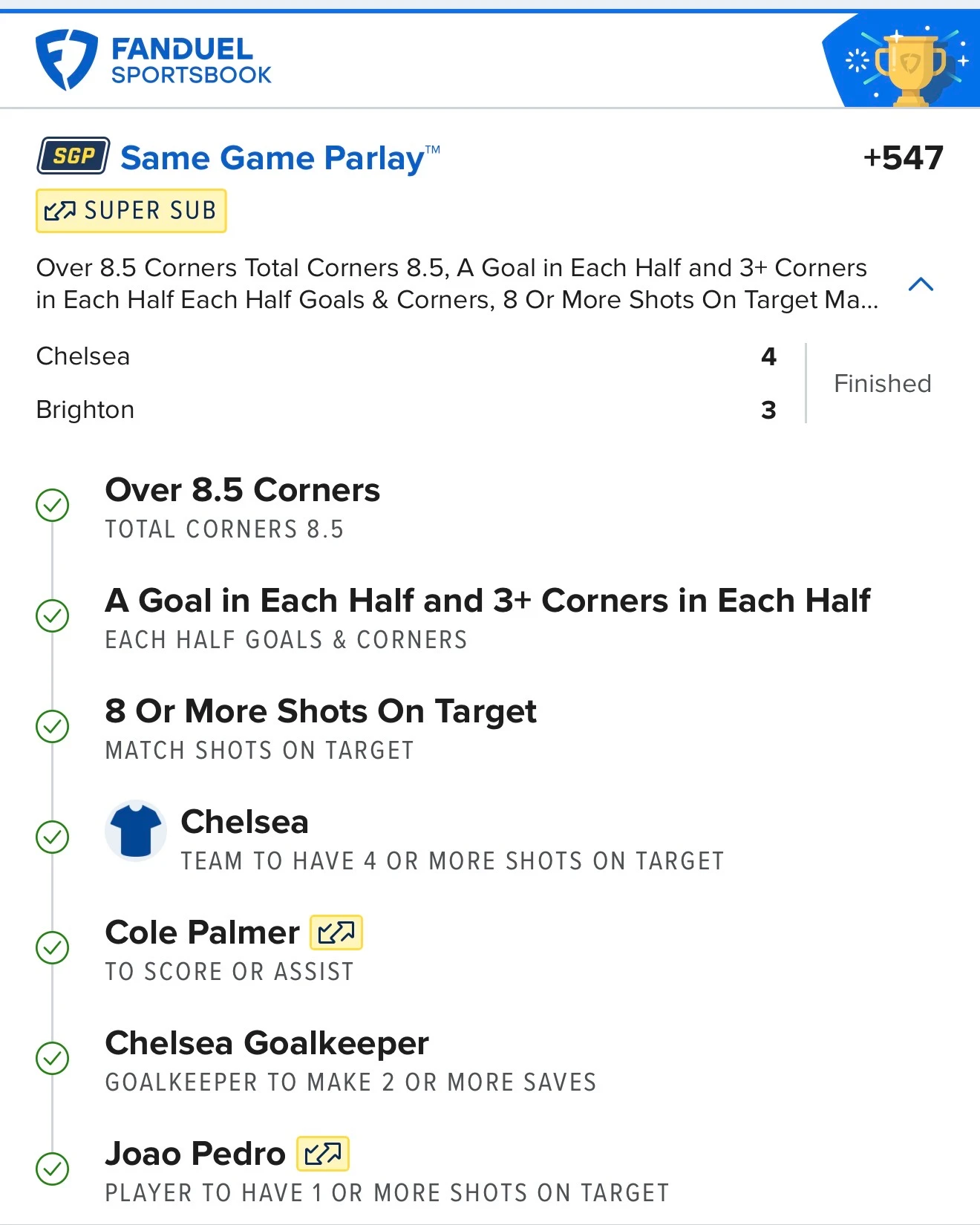Click the checkmark beside Joao Pedro leg

(x=53, y=1169)
